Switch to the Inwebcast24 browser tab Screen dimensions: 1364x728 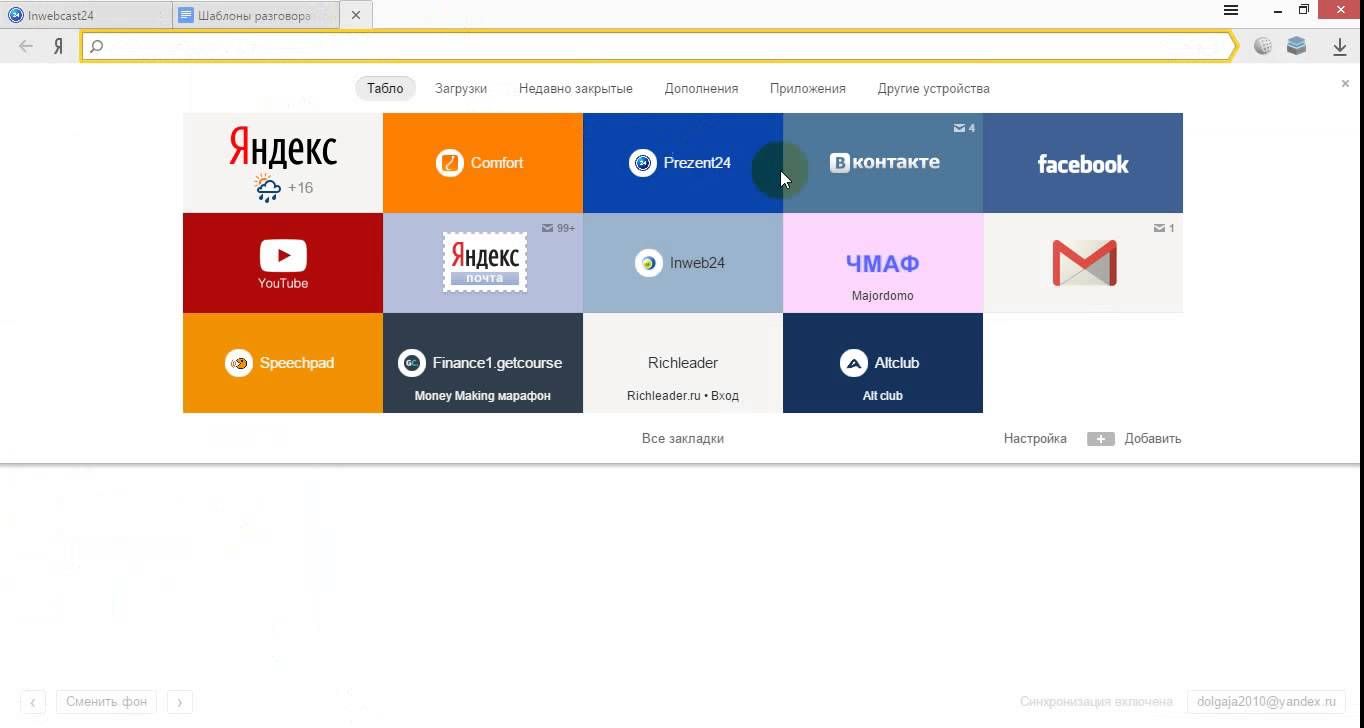pos(86,15)
